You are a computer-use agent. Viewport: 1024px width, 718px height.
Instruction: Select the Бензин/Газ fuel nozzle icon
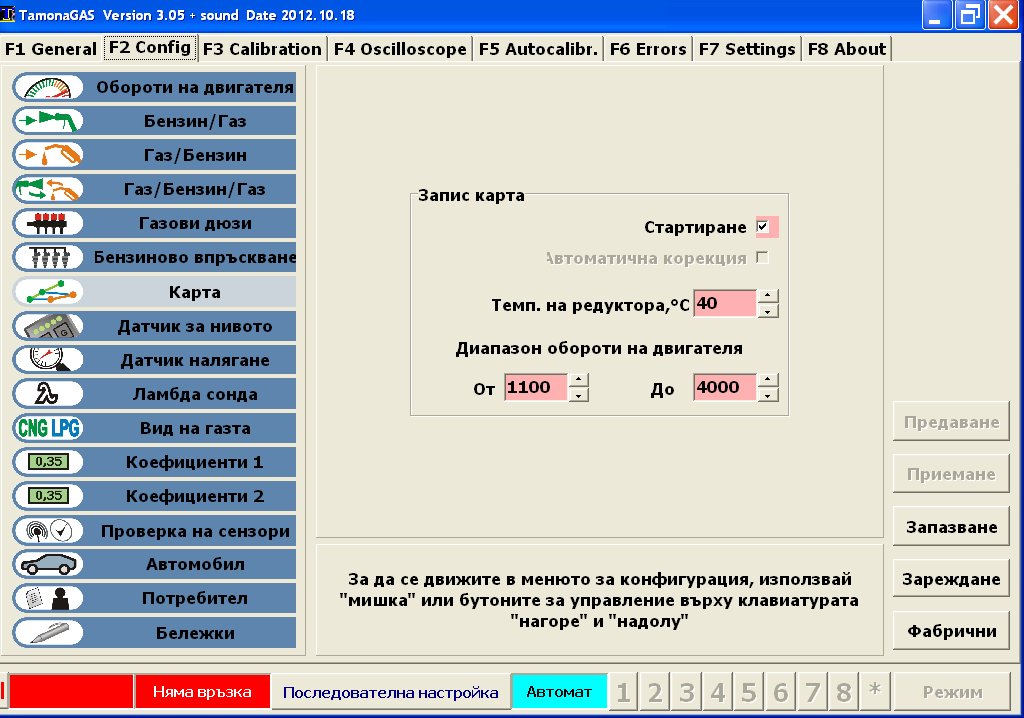[48, 121]
